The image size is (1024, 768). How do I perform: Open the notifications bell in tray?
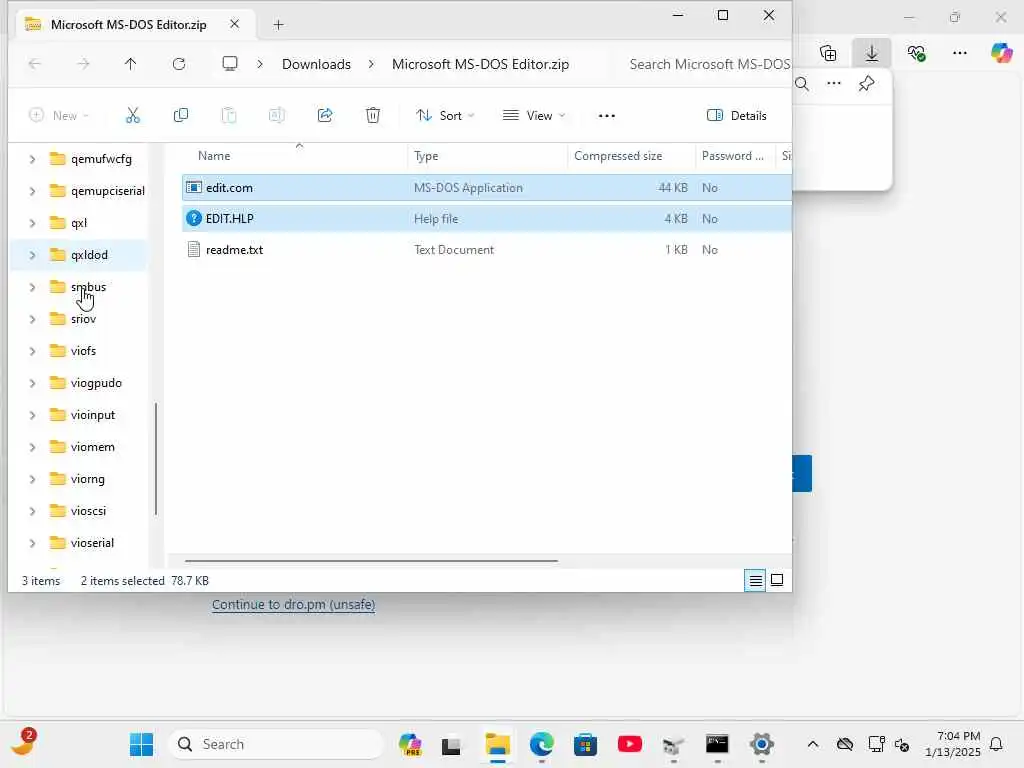coord(996,744)
